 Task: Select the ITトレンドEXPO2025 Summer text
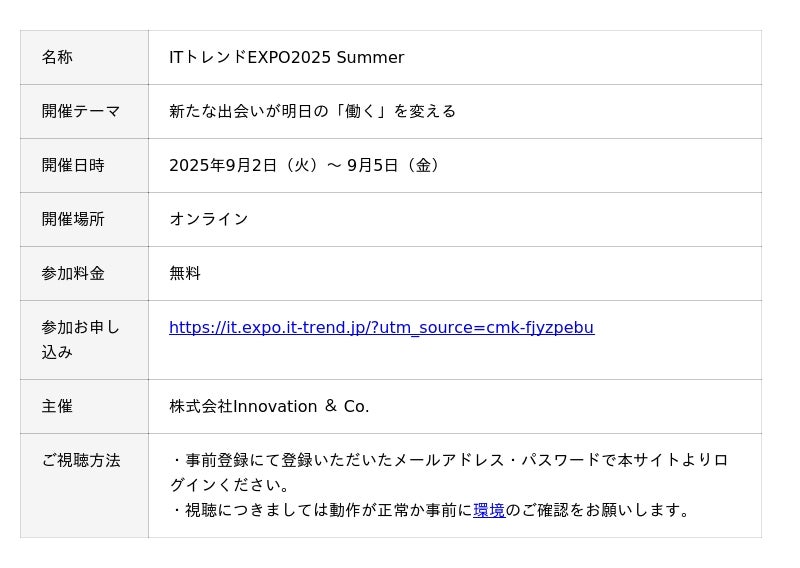[286, 58]
